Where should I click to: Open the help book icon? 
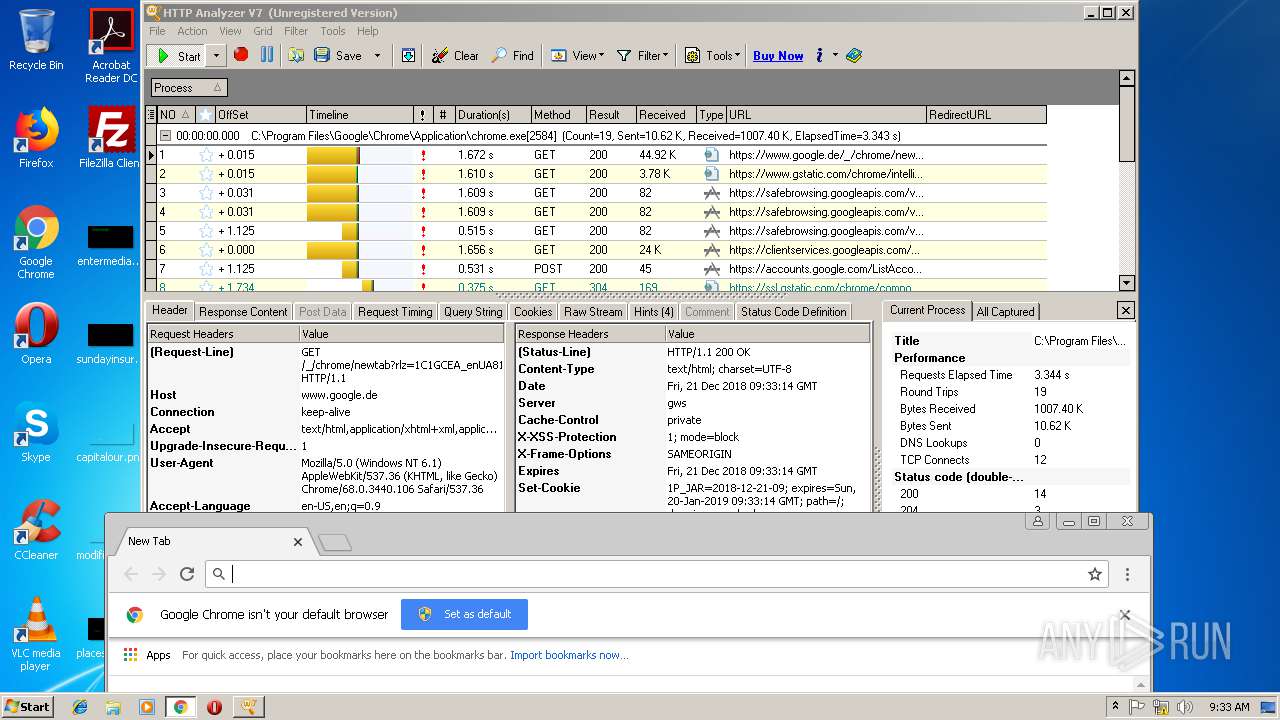point(854,56)
